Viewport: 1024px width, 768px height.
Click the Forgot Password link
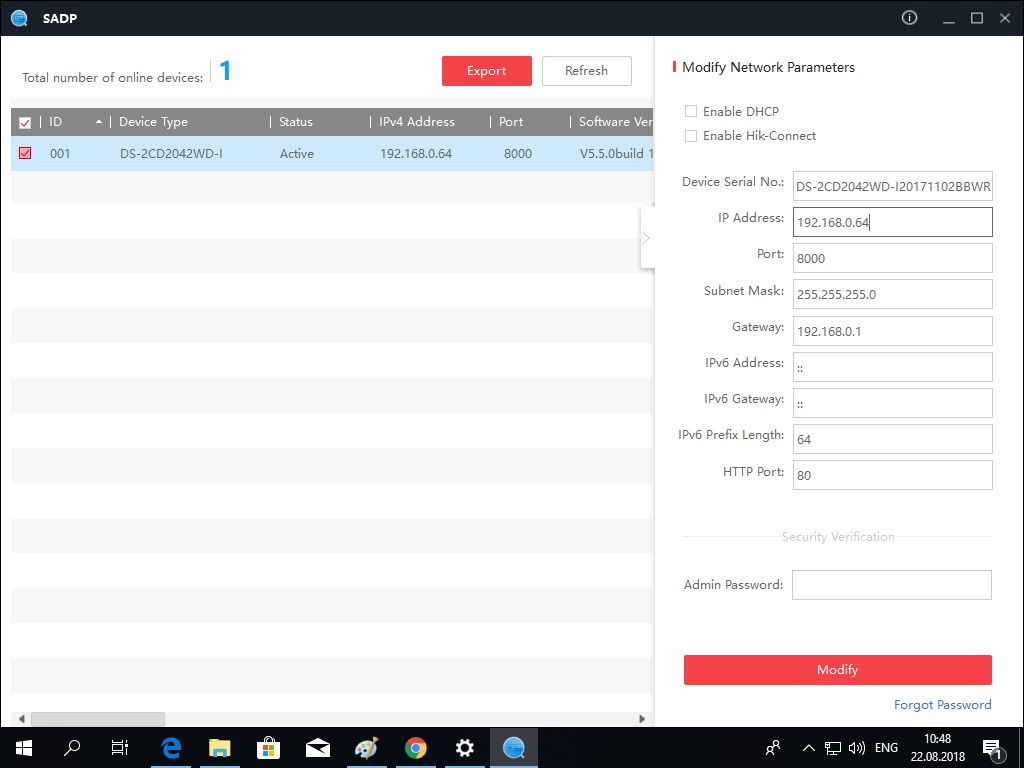(x=942, y=705)
